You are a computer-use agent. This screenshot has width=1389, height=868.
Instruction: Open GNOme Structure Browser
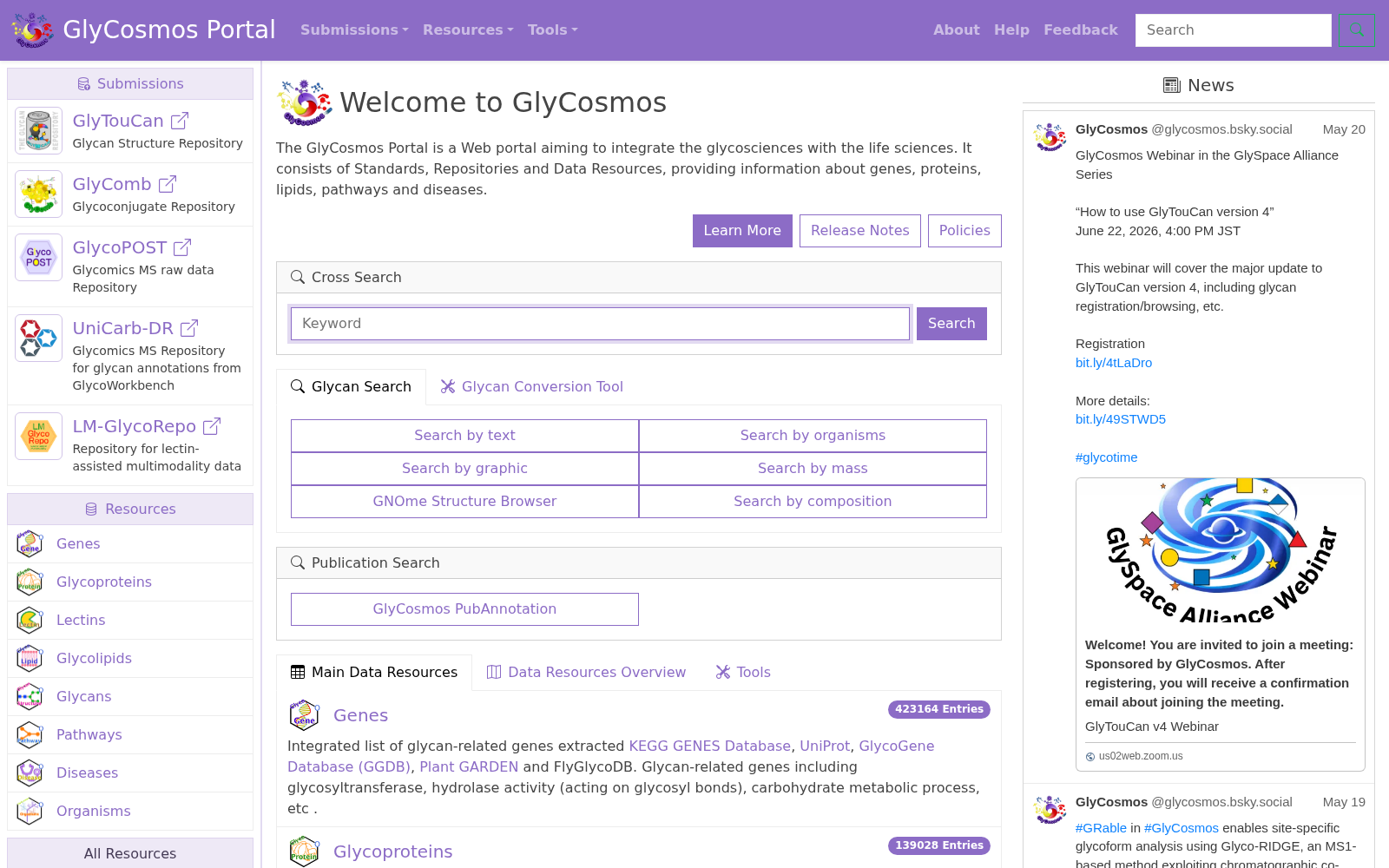click(x=464, y=502)
